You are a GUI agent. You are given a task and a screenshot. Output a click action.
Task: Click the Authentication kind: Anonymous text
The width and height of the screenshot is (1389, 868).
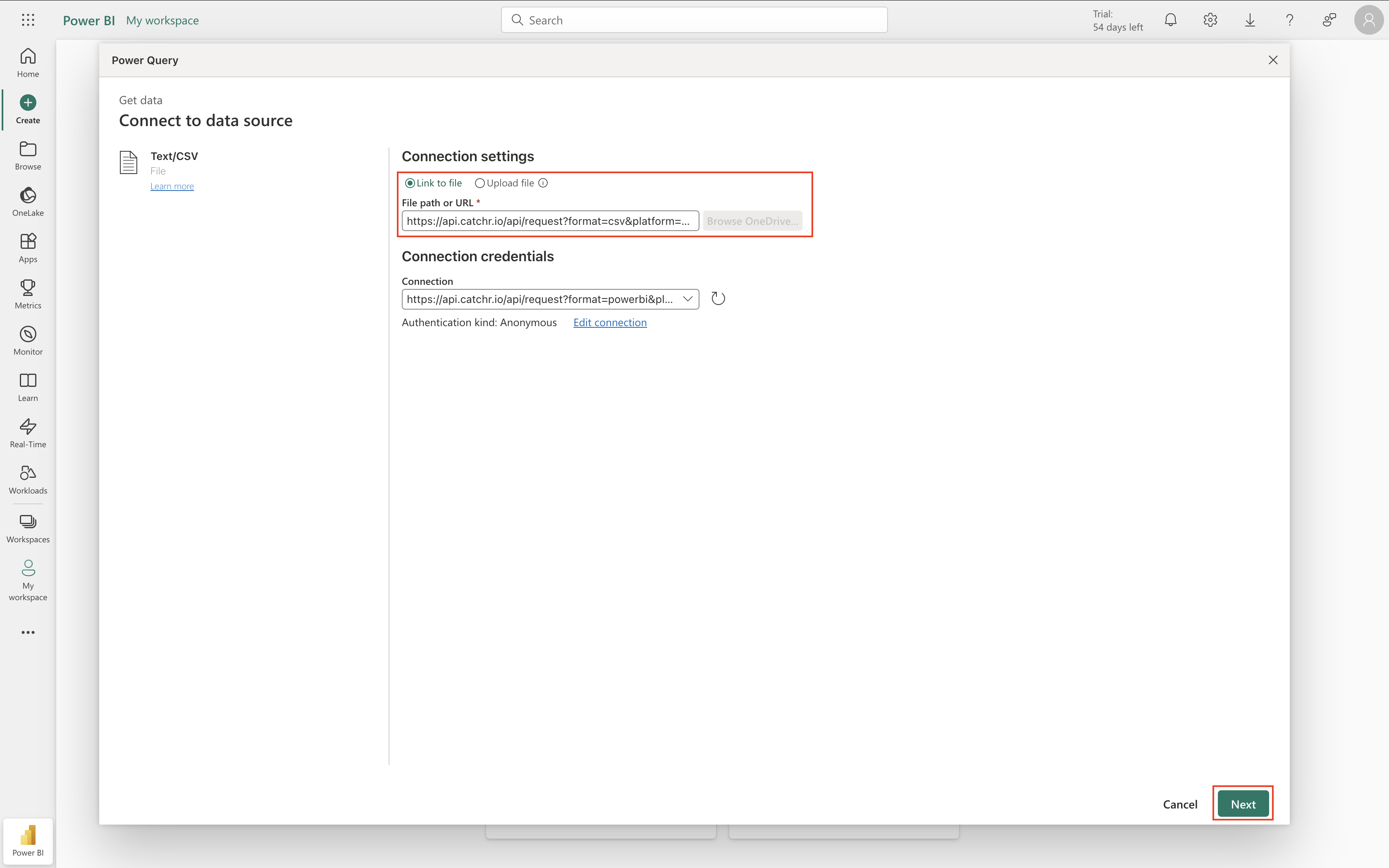click(479, 323)
